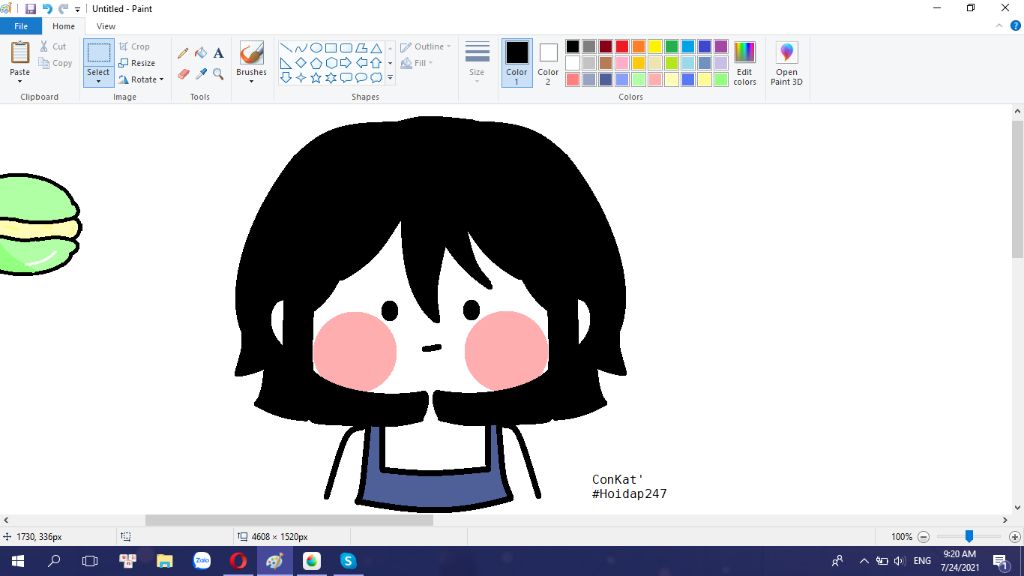Screen dimensions: 1024x576
Task: Activate Color 2 background selector
Action: [x=548, y=63]
